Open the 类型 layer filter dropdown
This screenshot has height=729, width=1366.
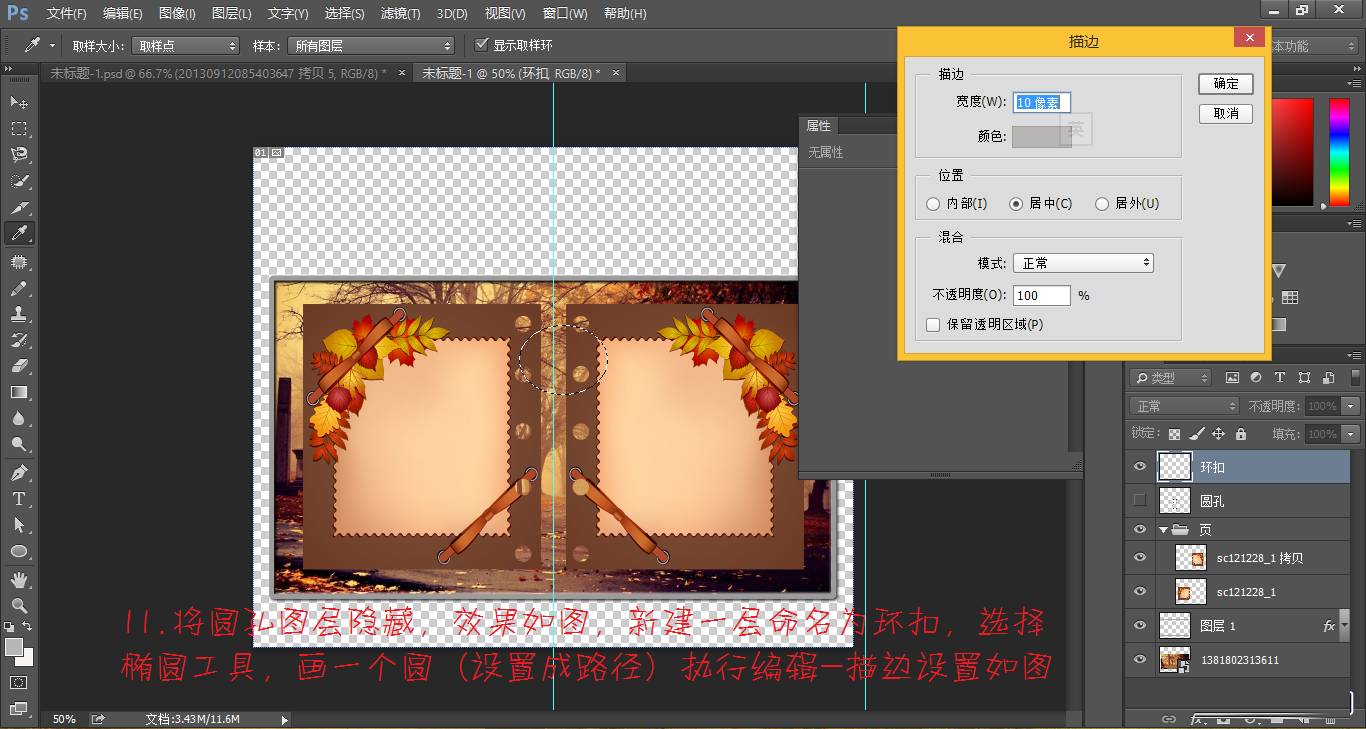pyautogui.click(x=1171, y=378)
